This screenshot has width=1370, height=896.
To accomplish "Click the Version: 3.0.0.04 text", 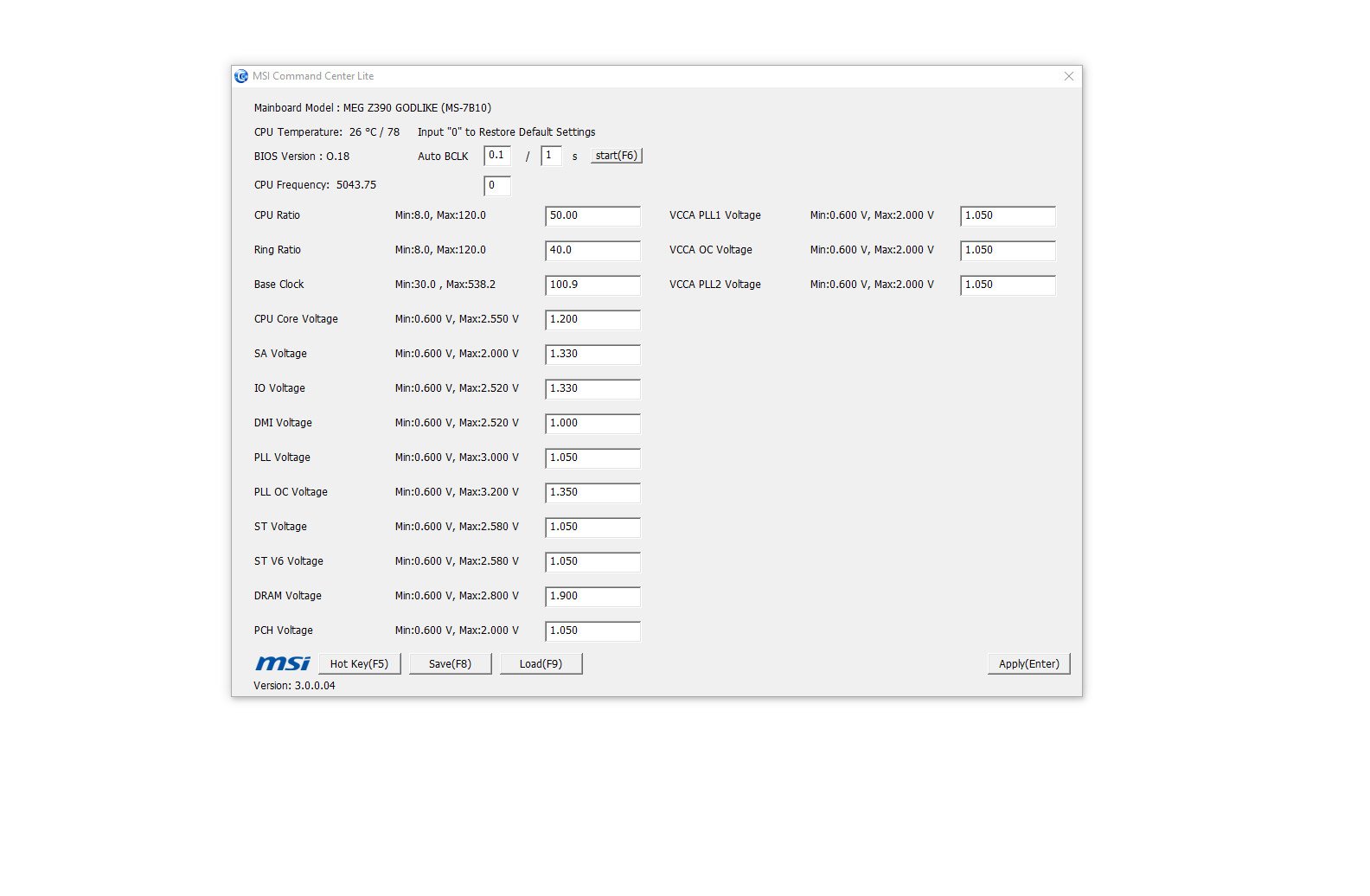I will click(x=294, y=686).
